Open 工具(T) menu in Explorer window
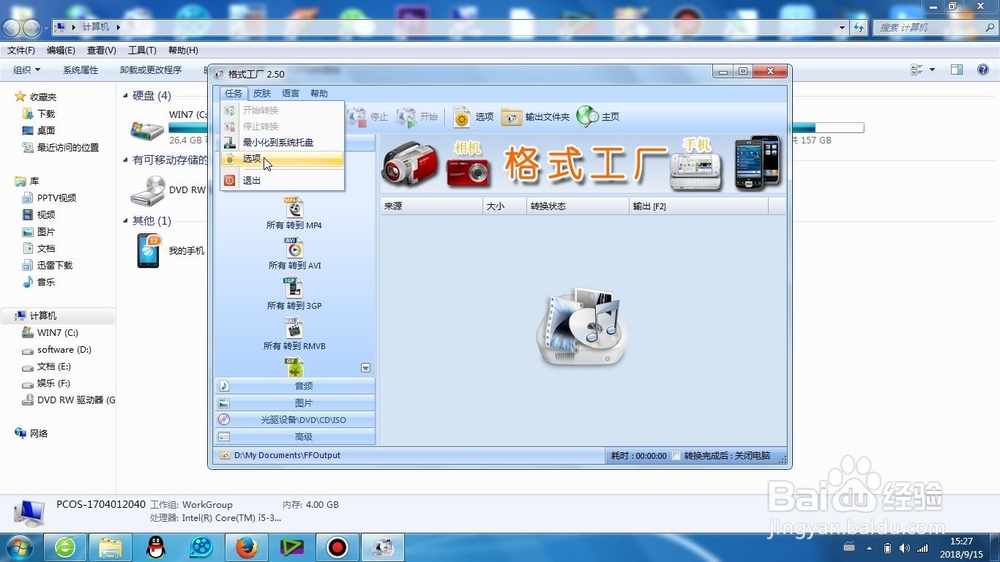The width and height of the screenshot is (1000, 562). tap(142, 50)
